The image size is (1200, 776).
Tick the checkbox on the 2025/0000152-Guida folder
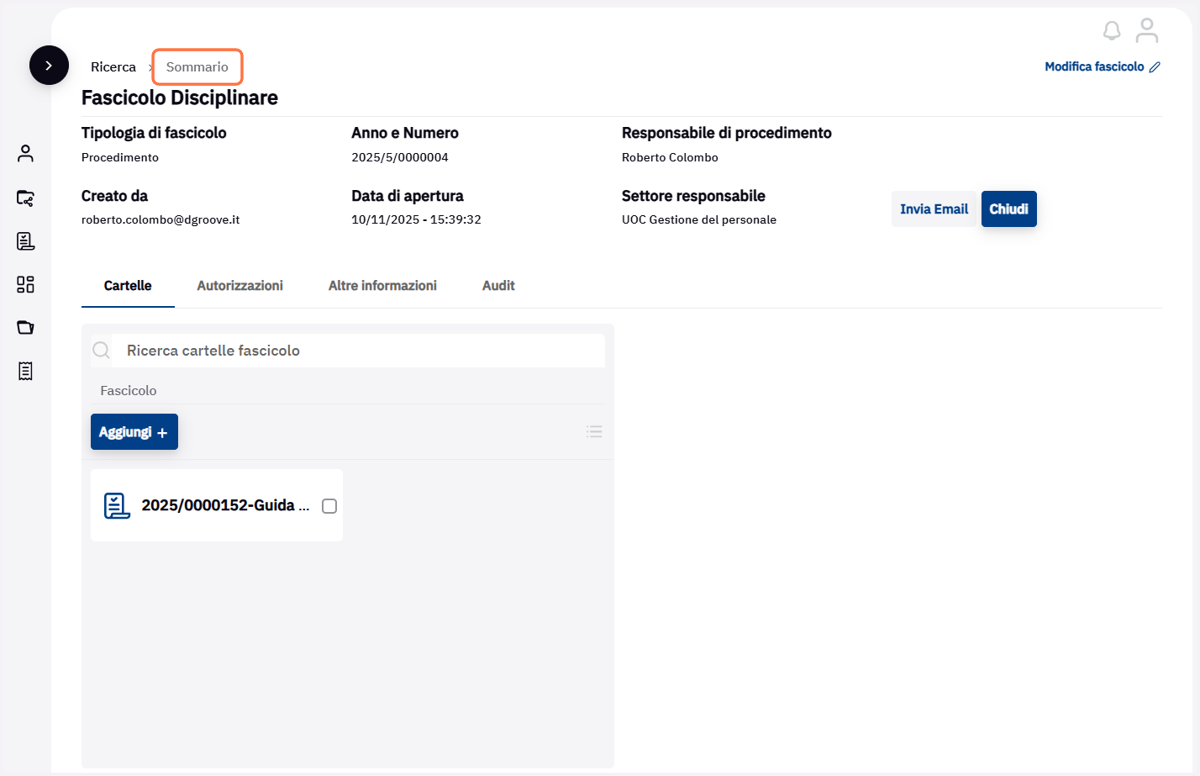click(329, 506)
